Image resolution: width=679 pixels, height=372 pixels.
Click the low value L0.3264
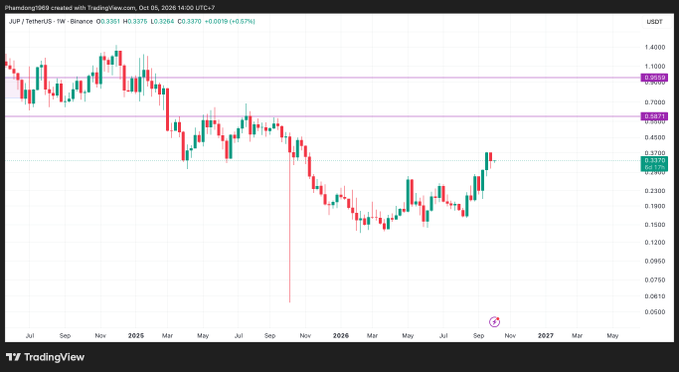(x=162, y=21)
